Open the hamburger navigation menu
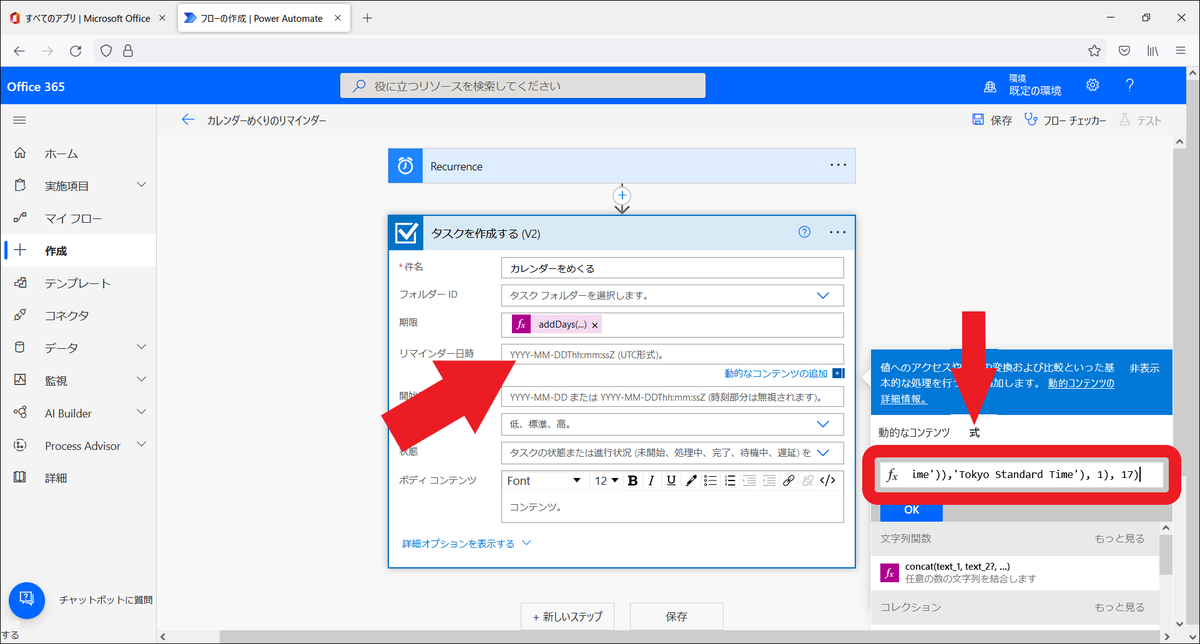This screenshot has height=644, width=1200. pyautogui.click(x=19, y=120)
